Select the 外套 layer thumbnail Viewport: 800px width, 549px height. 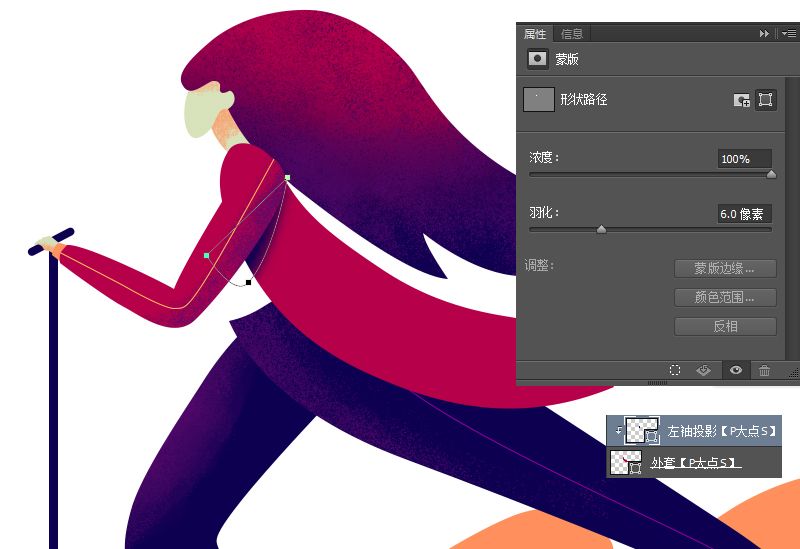pyautogui.click(x=626, y=462)
